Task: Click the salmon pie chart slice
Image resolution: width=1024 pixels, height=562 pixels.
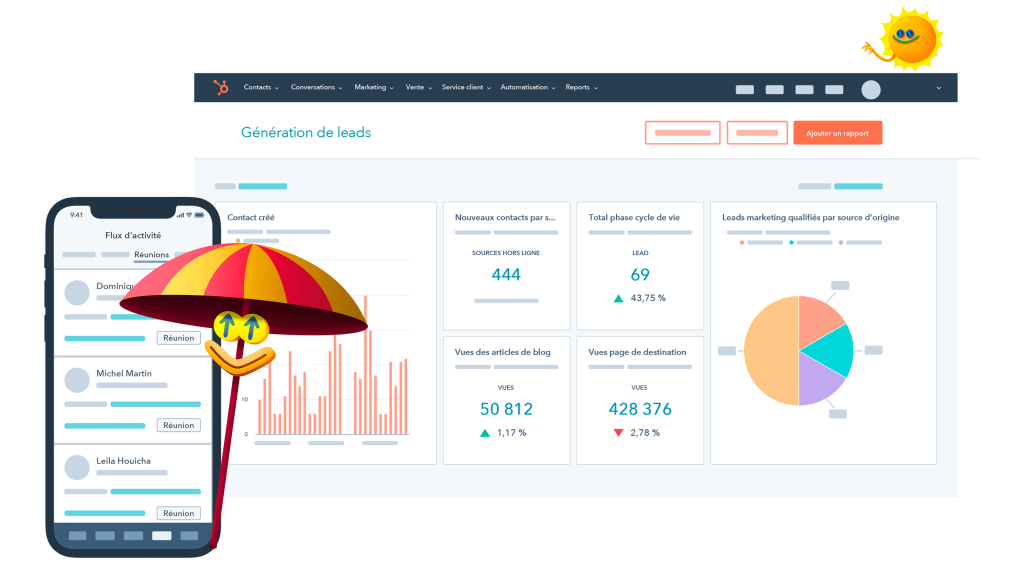Action: (818, 320)
